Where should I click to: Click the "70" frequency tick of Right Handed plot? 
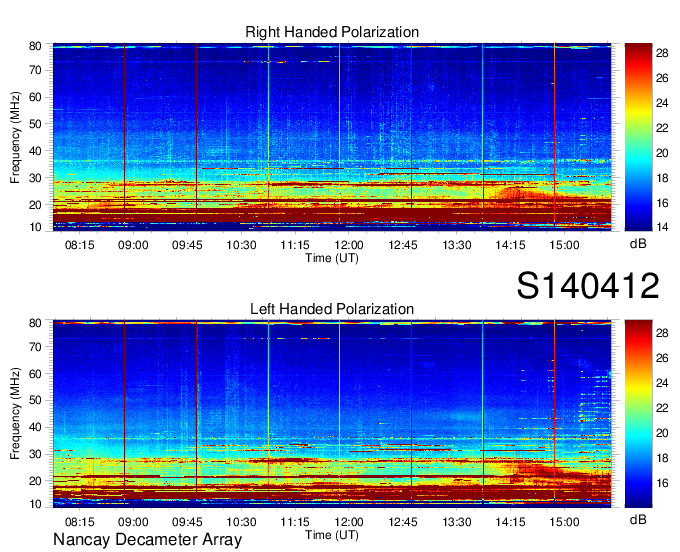(35, 70)
